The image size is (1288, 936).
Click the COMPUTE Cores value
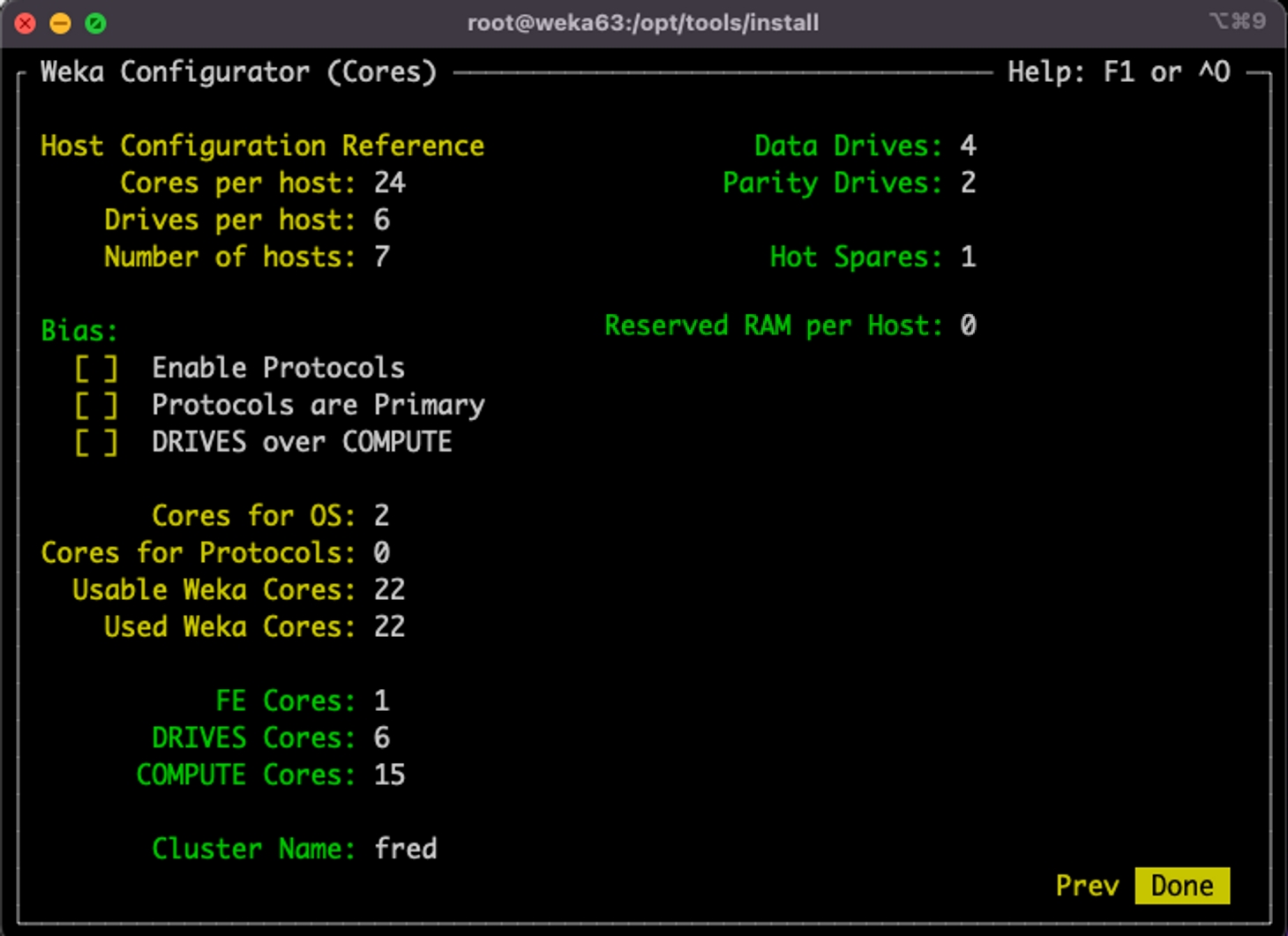(x=389, y=775)
